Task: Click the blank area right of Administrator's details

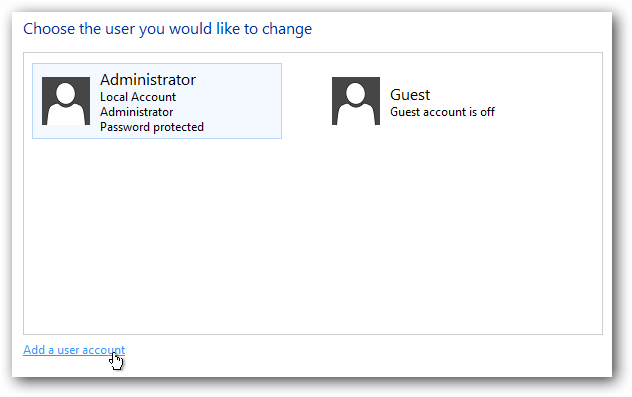Action: [x=242, y=101]
